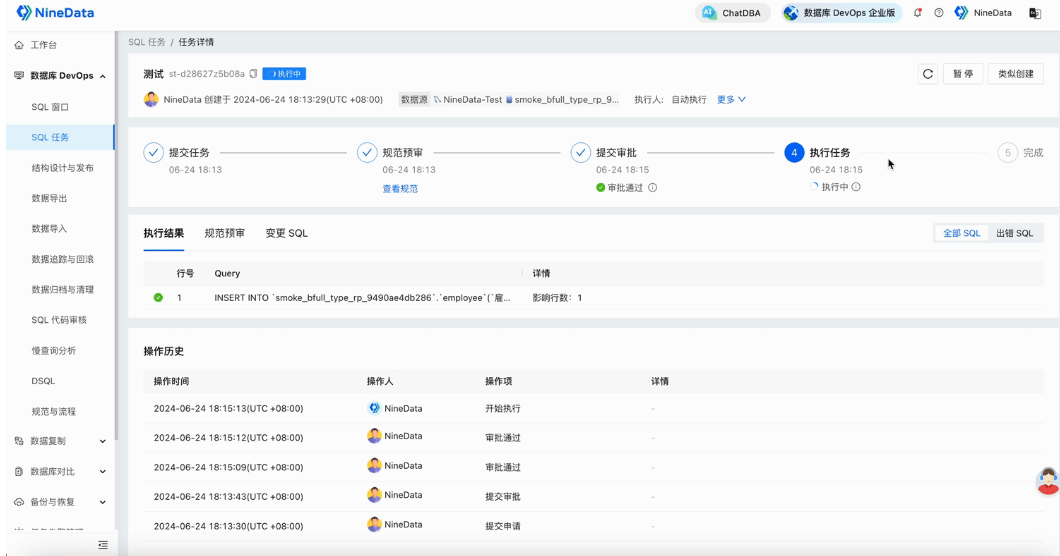
Task: Open DSQL in sidebar
Action: point(43,381)
